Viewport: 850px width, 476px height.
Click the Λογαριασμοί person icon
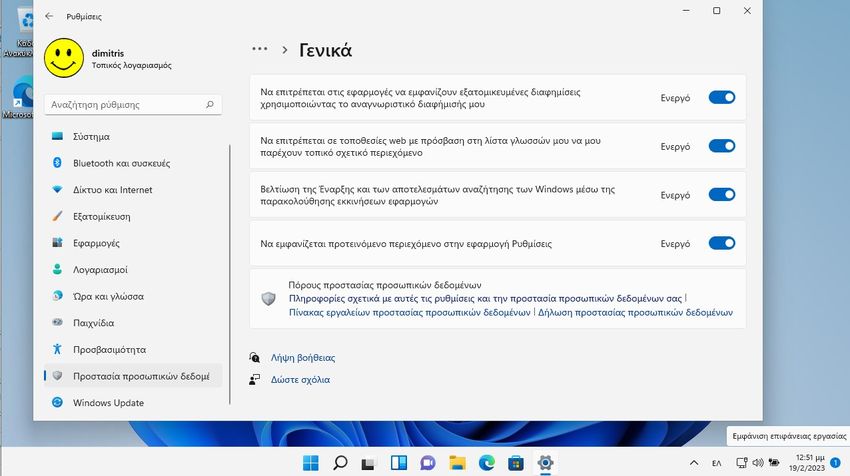click(57, 269)
